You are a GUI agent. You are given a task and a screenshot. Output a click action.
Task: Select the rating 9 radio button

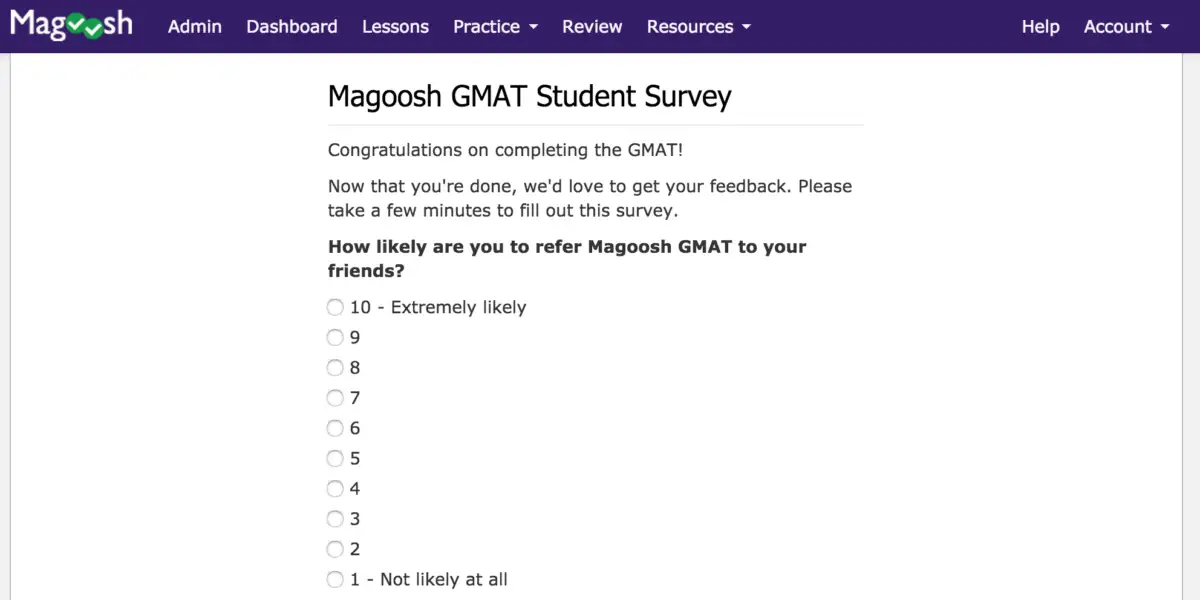(335, 337)
